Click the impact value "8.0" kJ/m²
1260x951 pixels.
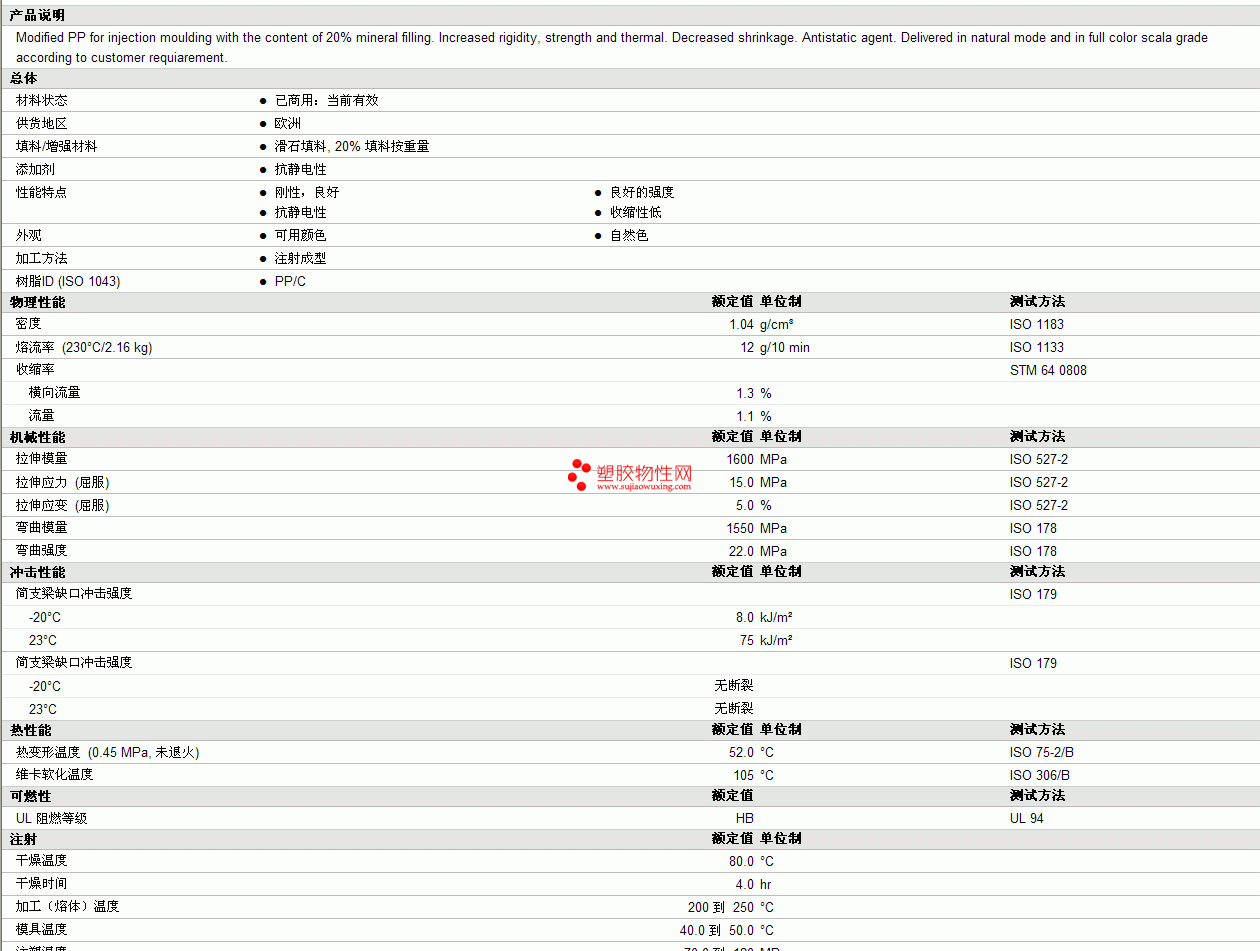point(745,617)
